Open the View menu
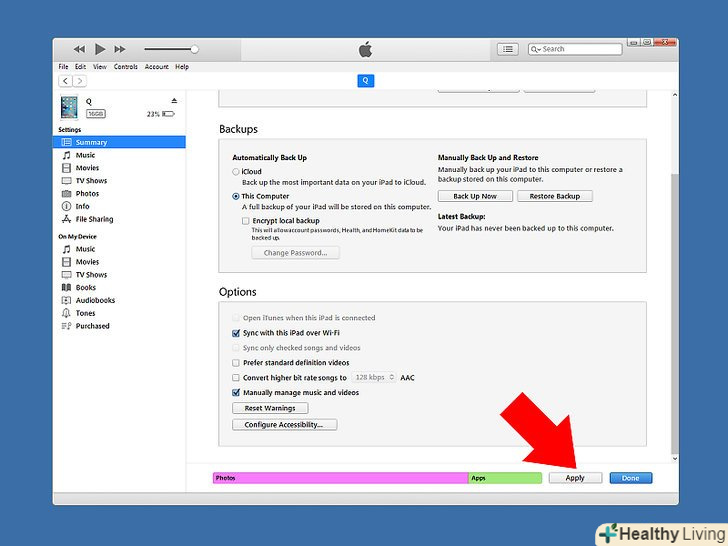The width and height of the screenshot is (728, 546). tap(100, 67)
